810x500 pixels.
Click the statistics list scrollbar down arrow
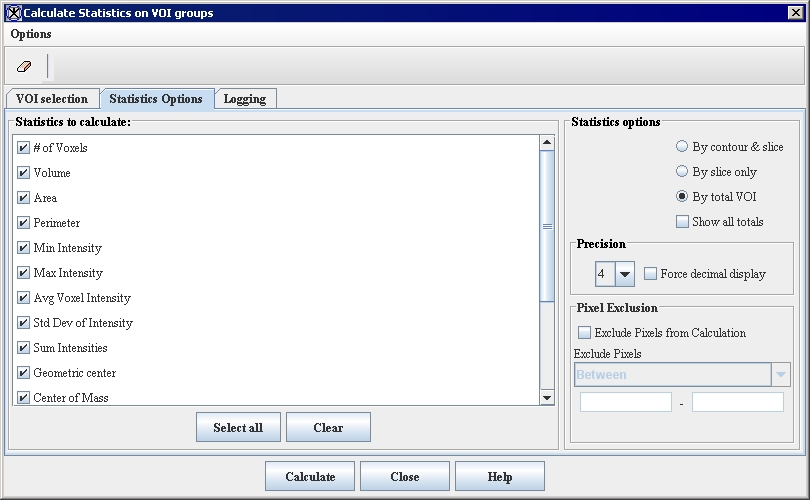click(x=547, y=398)
